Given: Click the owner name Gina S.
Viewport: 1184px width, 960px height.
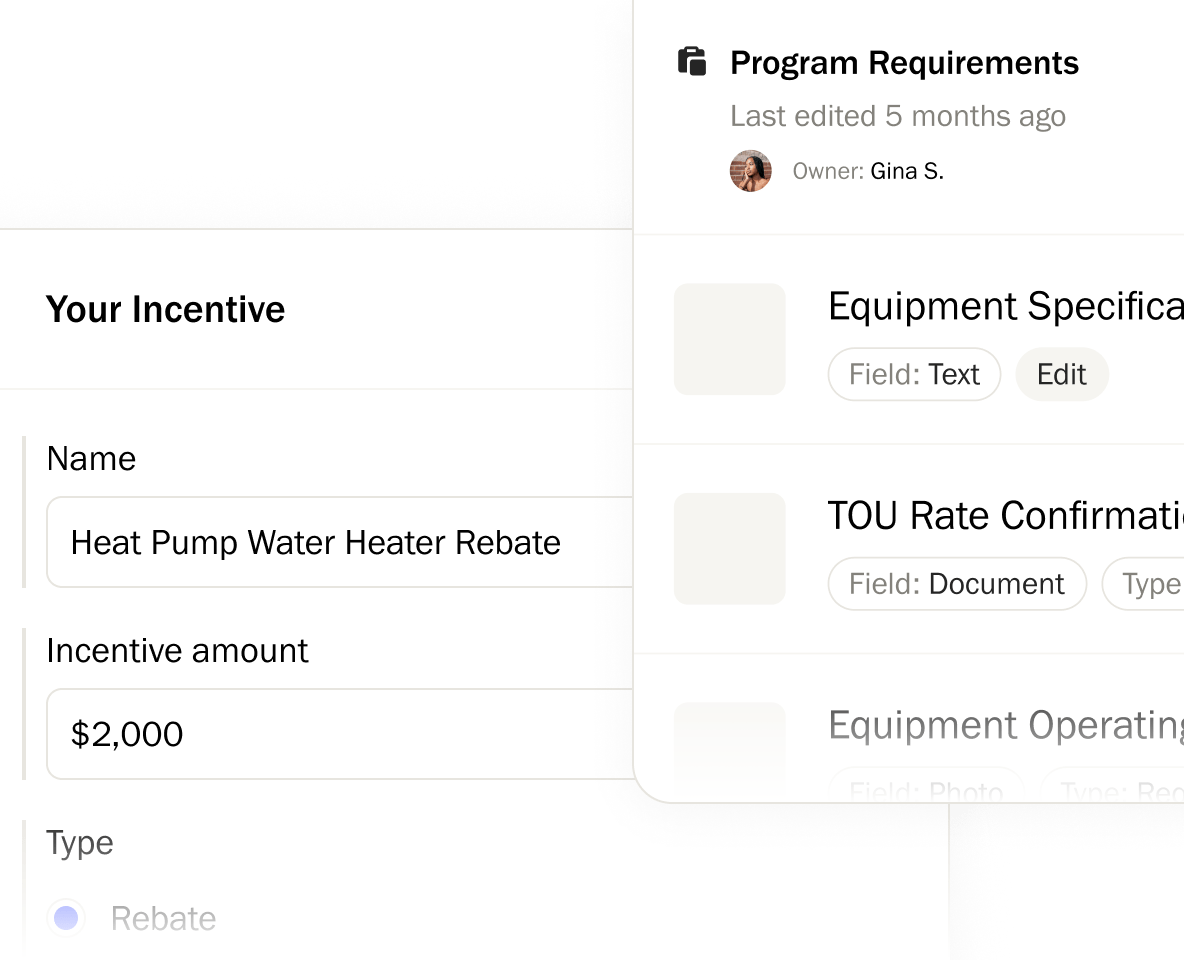Looking at the screenshot, I should (906, 171).
